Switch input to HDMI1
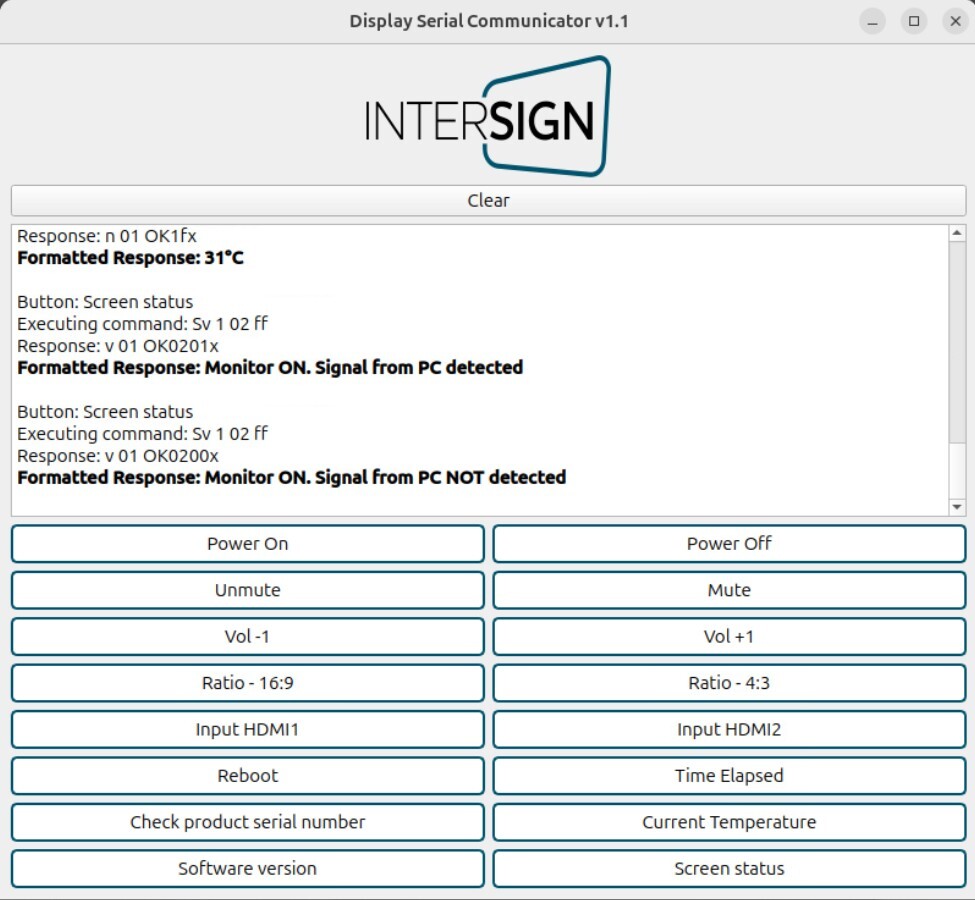The height and width of the screenshot is (900, 975). [x=247, y=729]
